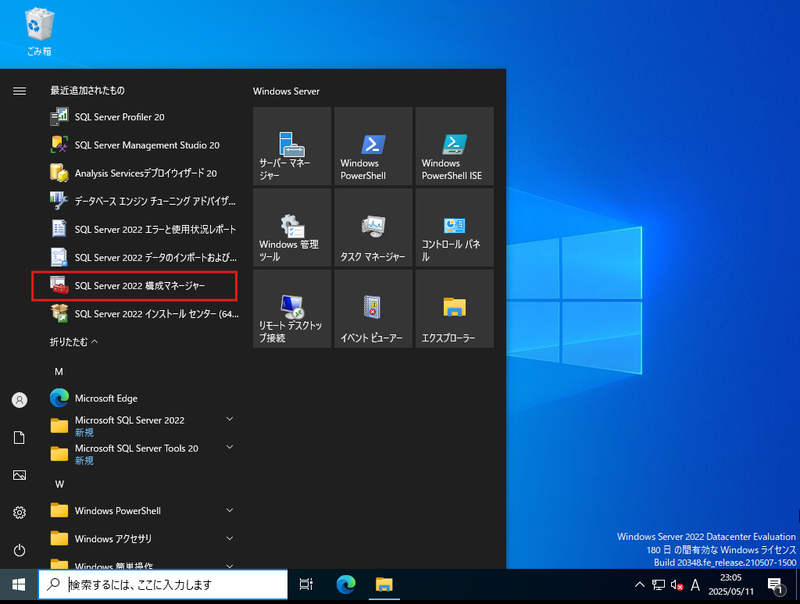The width and height of the screenshot is (800, 604).
Task: Open Task View on the taskbar
Action: 306,585
